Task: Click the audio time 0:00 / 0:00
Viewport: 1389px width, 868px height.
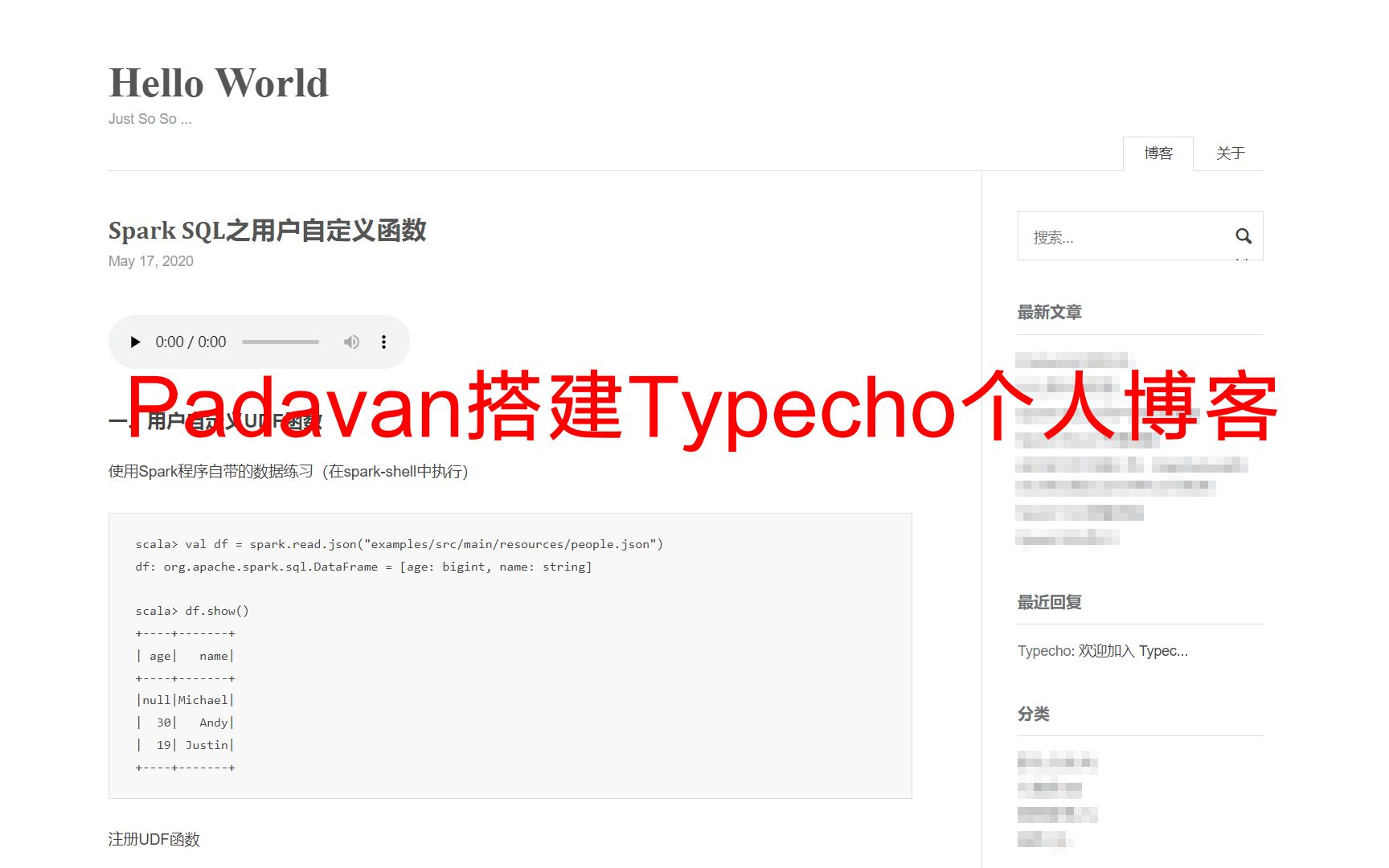Action: click(x=191, y=342)
